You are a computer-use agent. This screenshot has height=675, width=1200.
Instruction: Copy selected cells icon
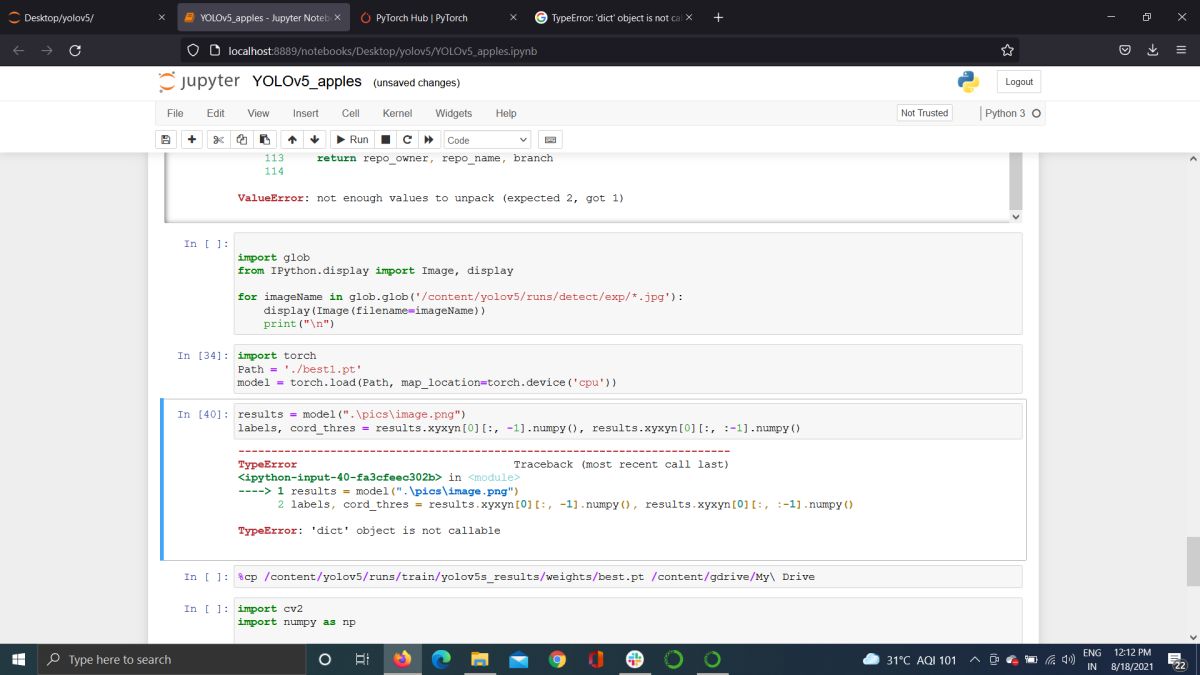[x=241, y=140]
